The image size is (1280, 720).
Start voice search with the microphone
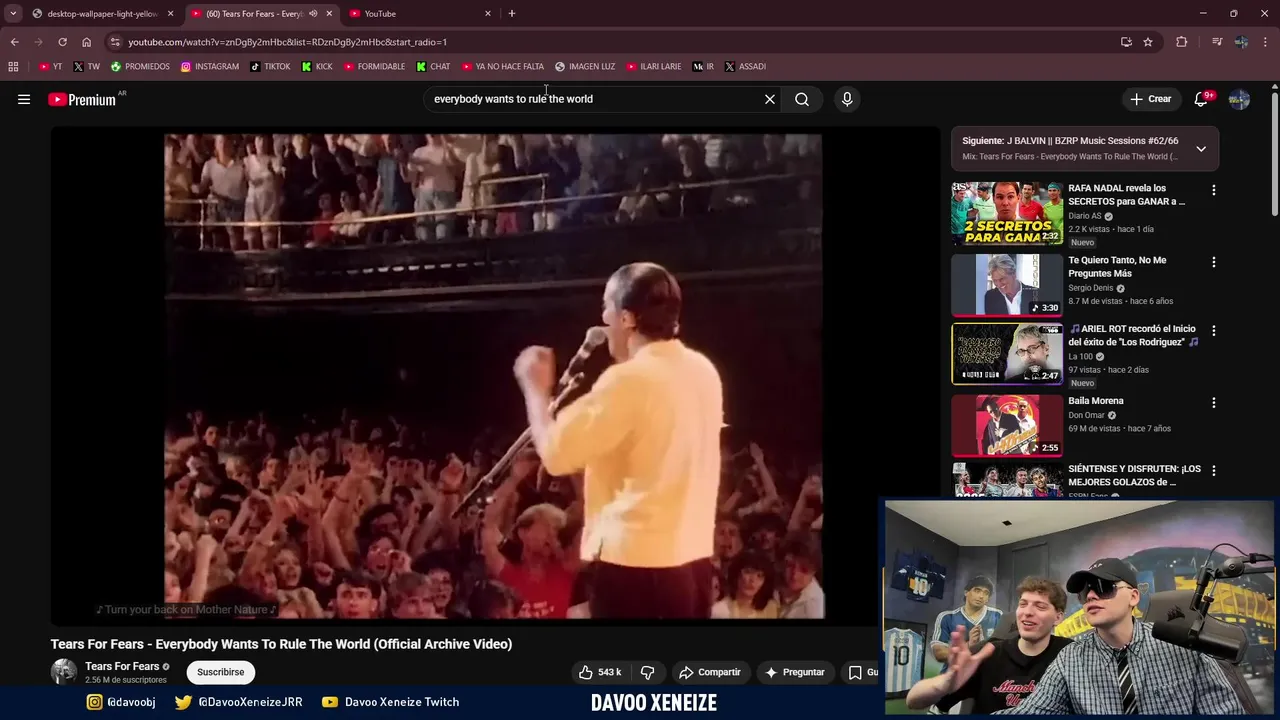click(847, 99)
